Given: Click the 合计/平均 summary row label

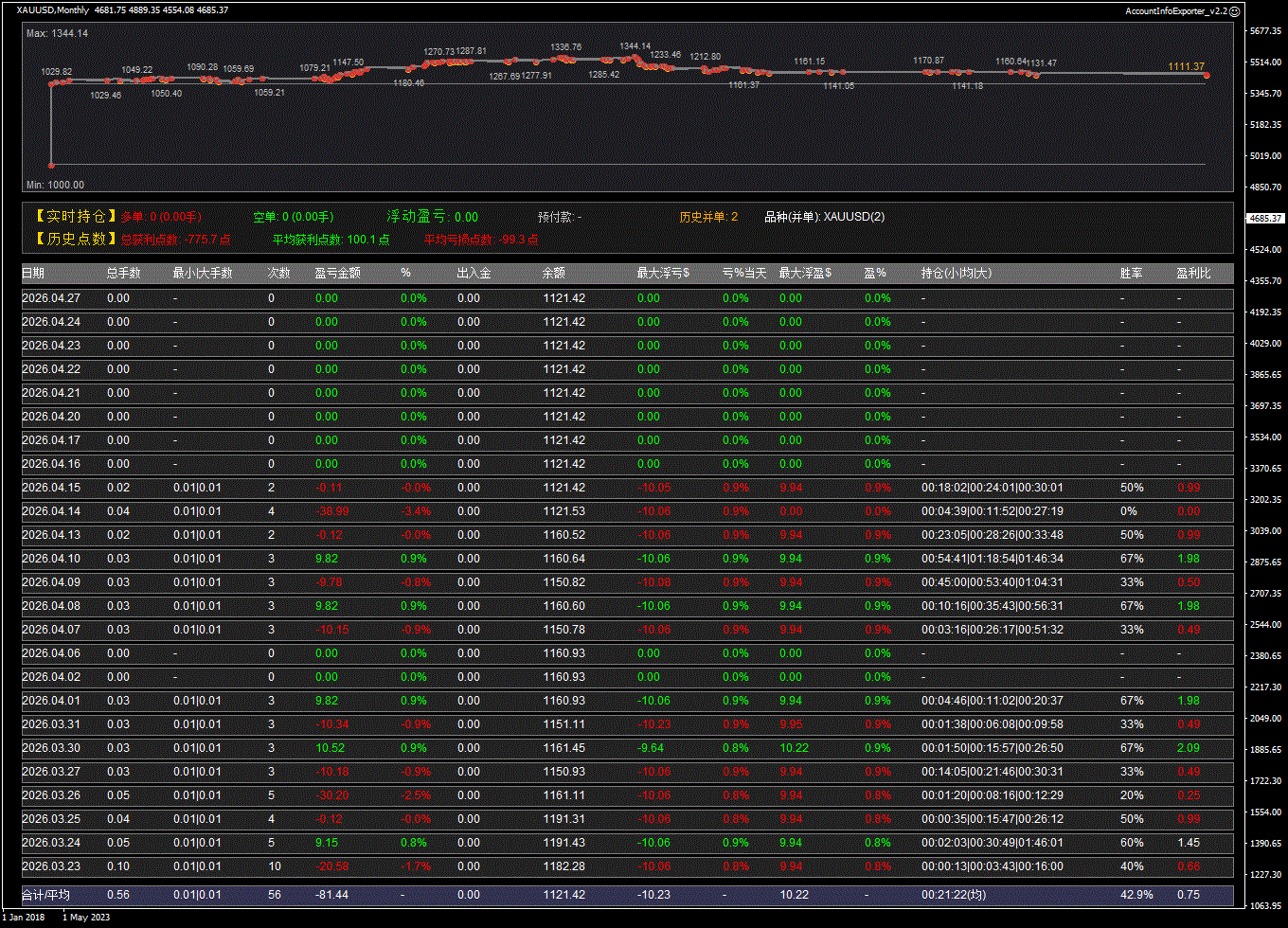Looking at the screenshot, I should point(46,895).
